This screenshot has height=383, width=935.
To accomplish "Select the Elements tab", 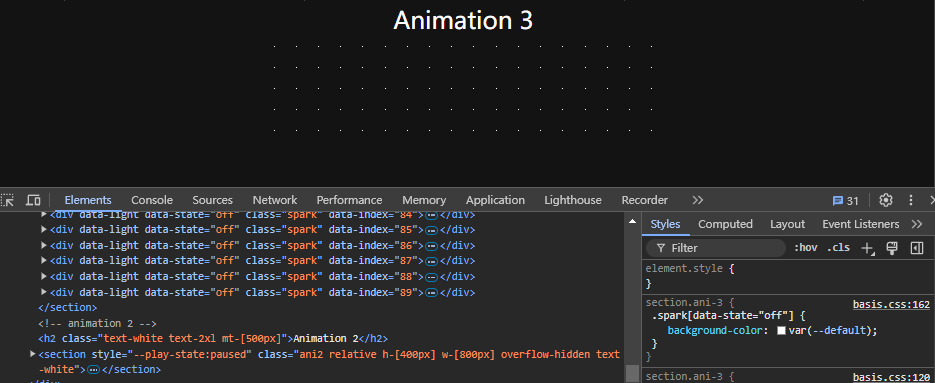I will click(88, 200).
